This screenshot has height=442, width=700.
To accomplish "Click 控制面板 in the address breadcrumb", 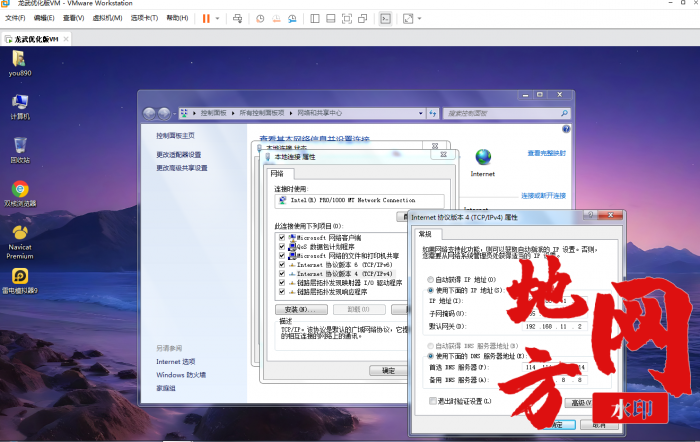I will pyautogui.click(x=213, y=113).
